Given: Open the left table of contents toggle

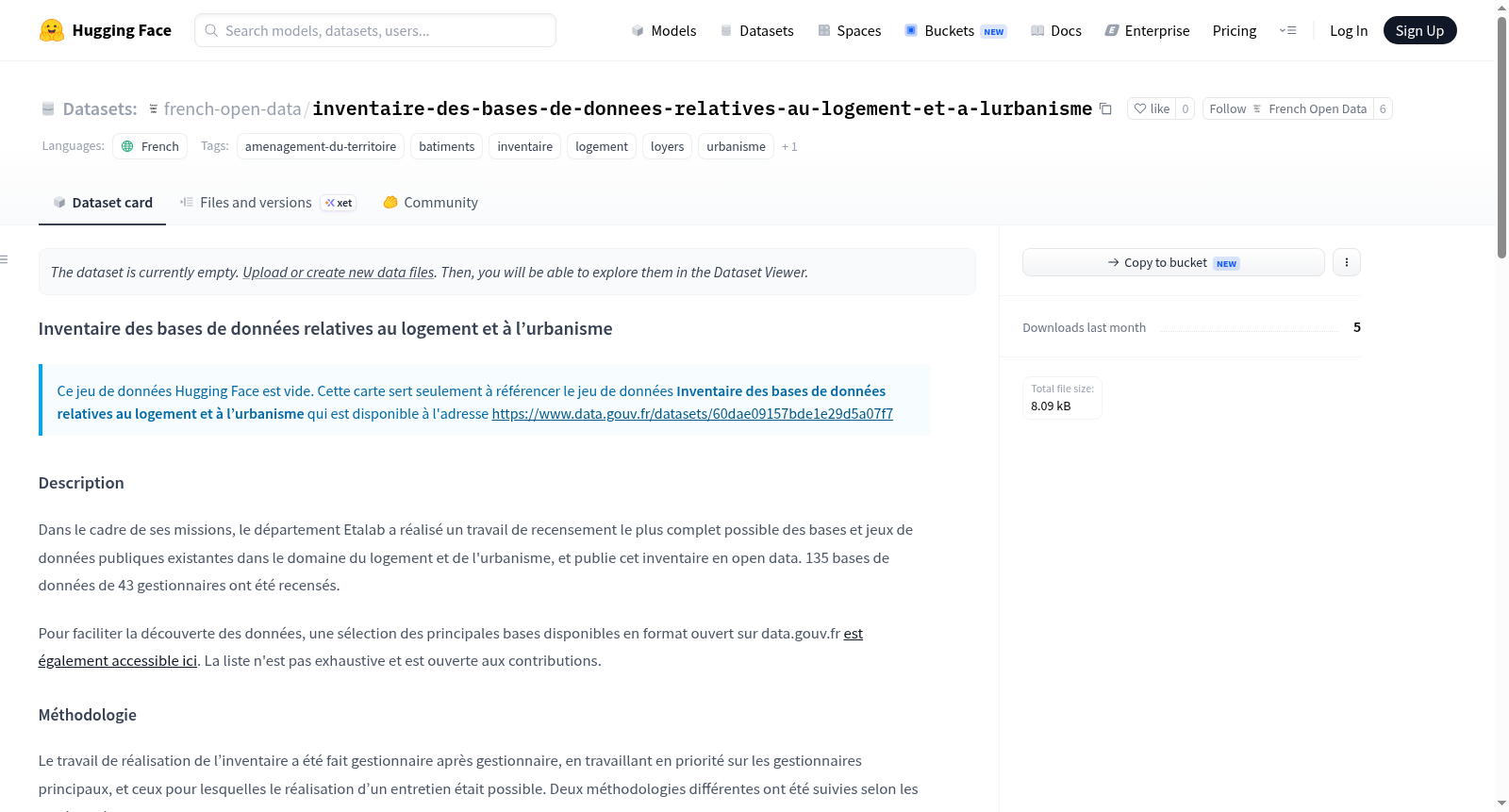Looking at the screenshot, I should click(5, 259).
